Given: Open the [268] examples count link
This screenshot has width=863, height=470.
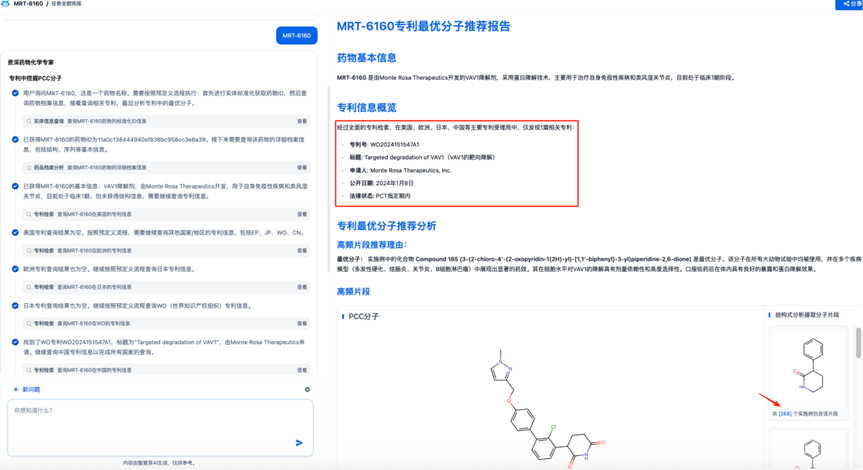Looking at the screenshot, I should click(785, 414).
